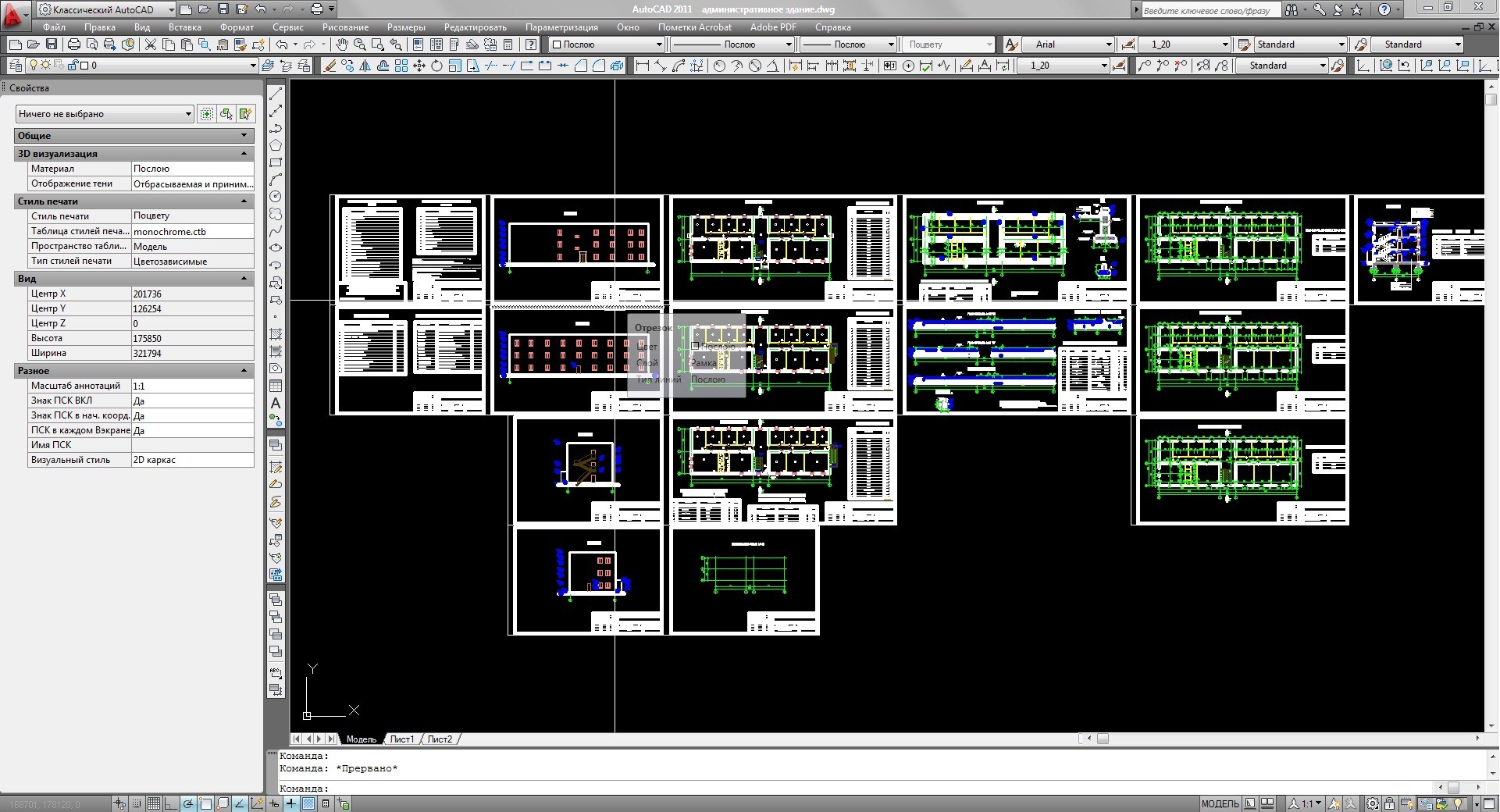Click 'Таблица стилей печати' value monochrome.ctb
Viewport: 1500px width, 812px height.
(x=193, y=232)
